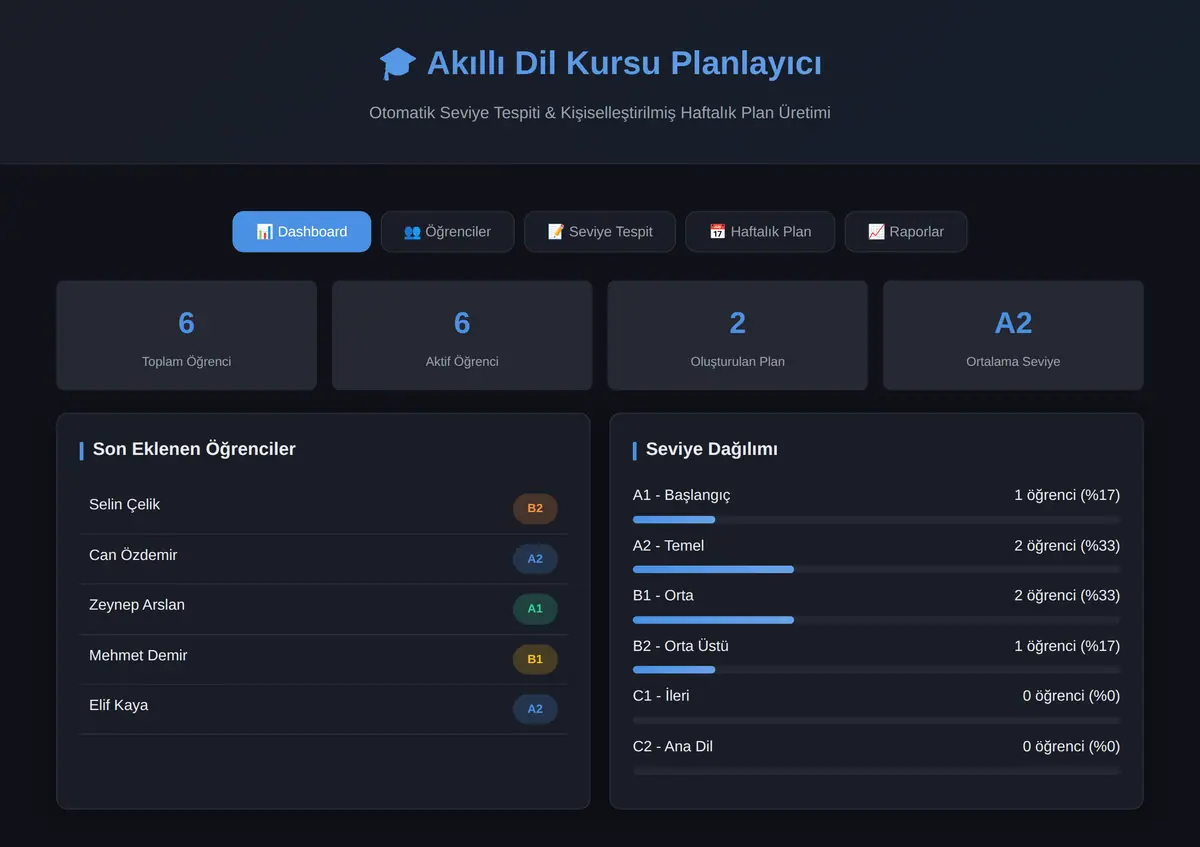Open the Seviye Tespit tab
Viewport: 1200px width, 847px height.
600,231
